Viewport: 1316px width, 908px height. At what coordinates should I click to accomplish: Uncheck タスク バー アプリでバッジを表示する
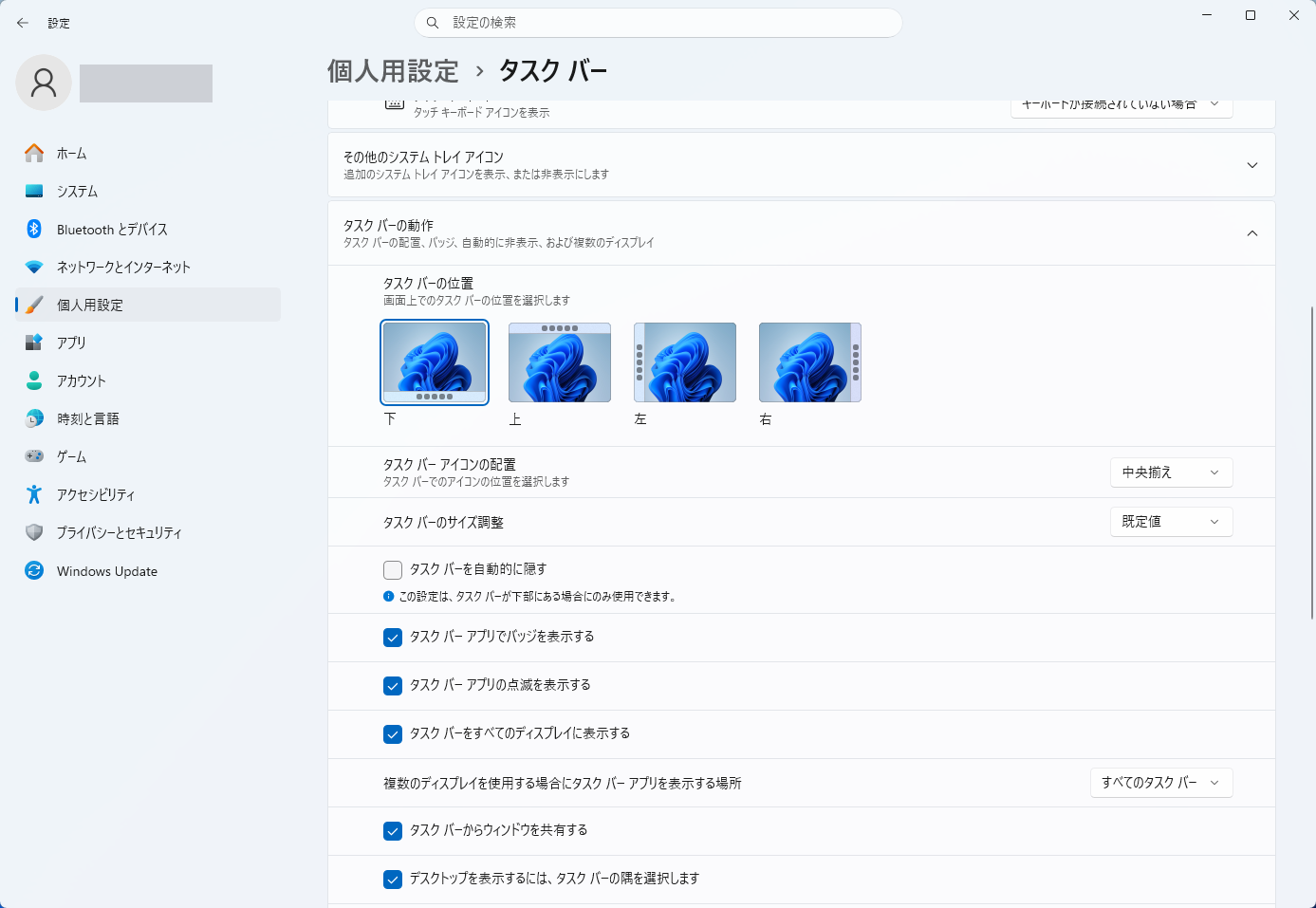coord(393,638)
